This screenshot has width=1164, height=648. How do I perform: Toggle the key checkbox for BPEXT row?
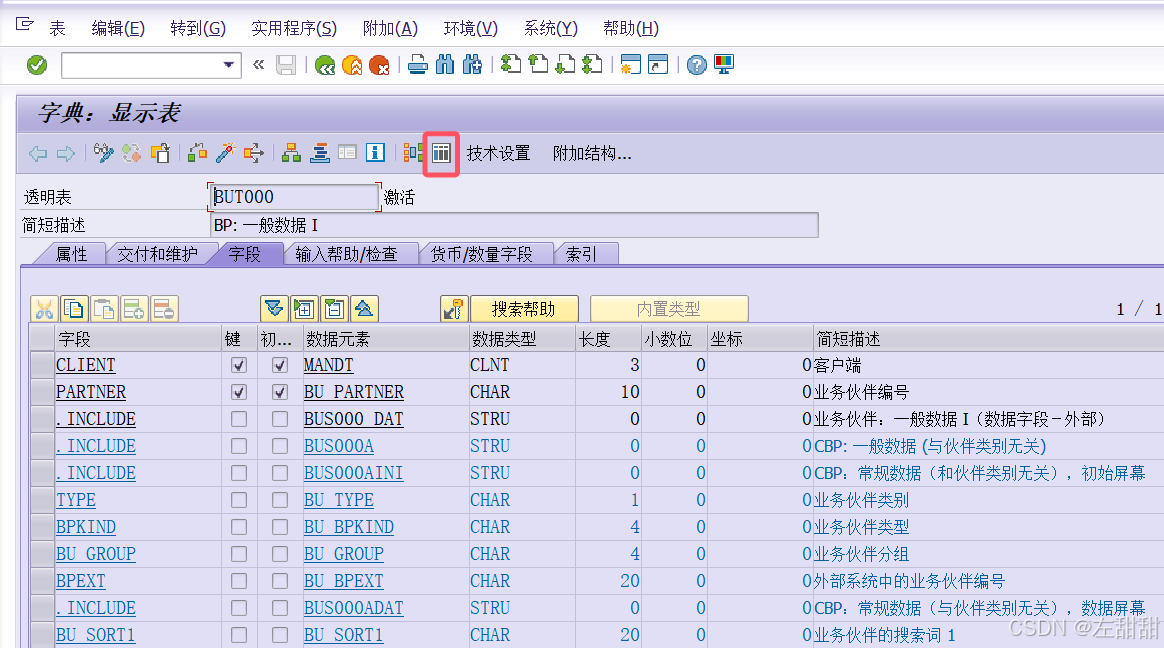coord(238,581)
